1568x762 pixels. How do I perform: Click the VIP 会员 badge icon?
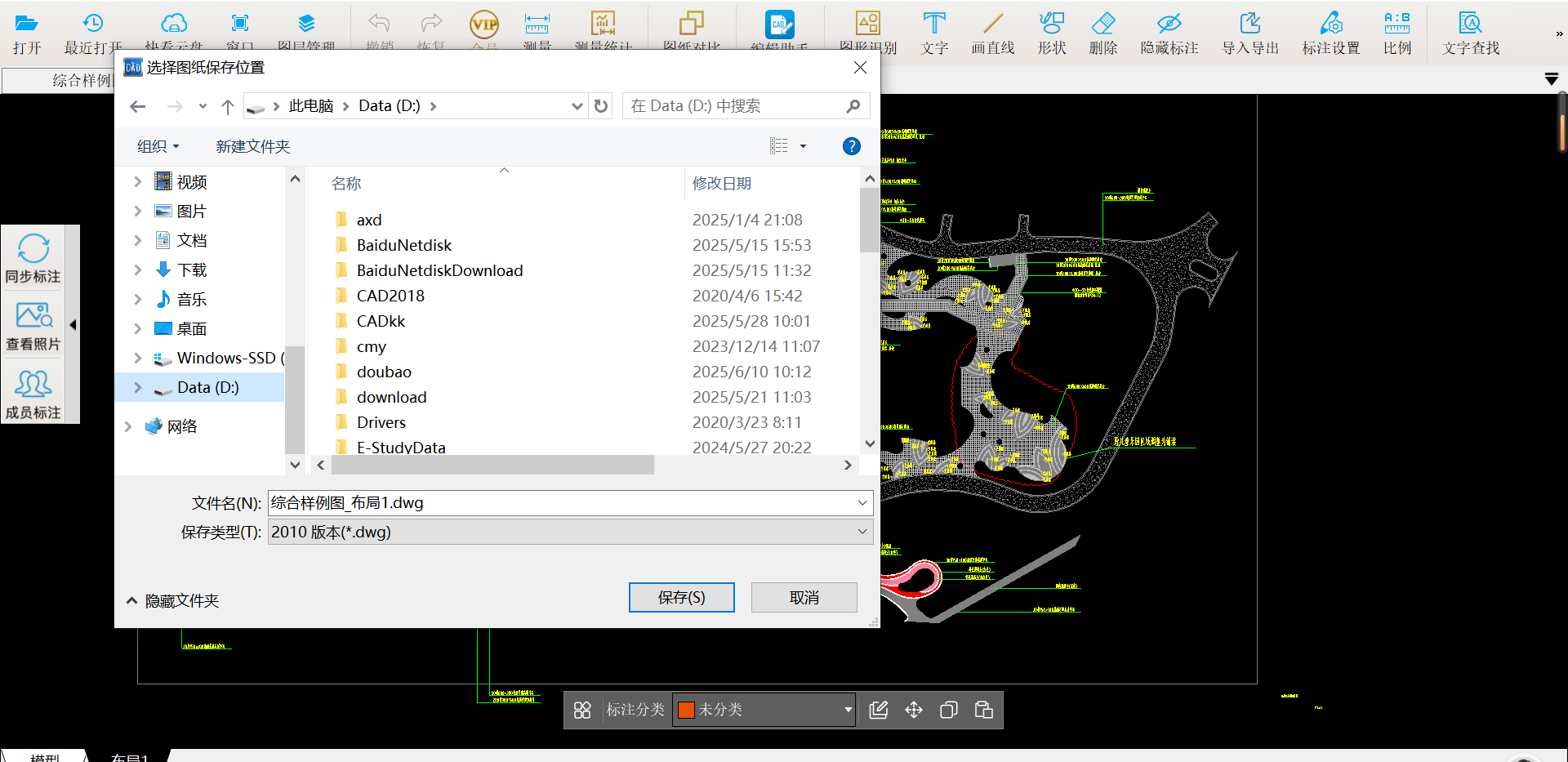click(484, 25)
